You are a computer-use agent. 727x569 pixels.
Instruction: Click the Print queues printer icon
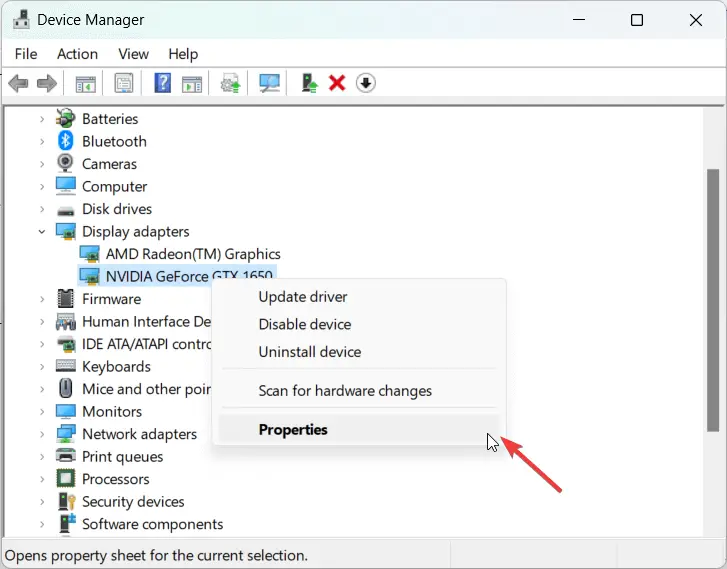(x=65, y=456)
